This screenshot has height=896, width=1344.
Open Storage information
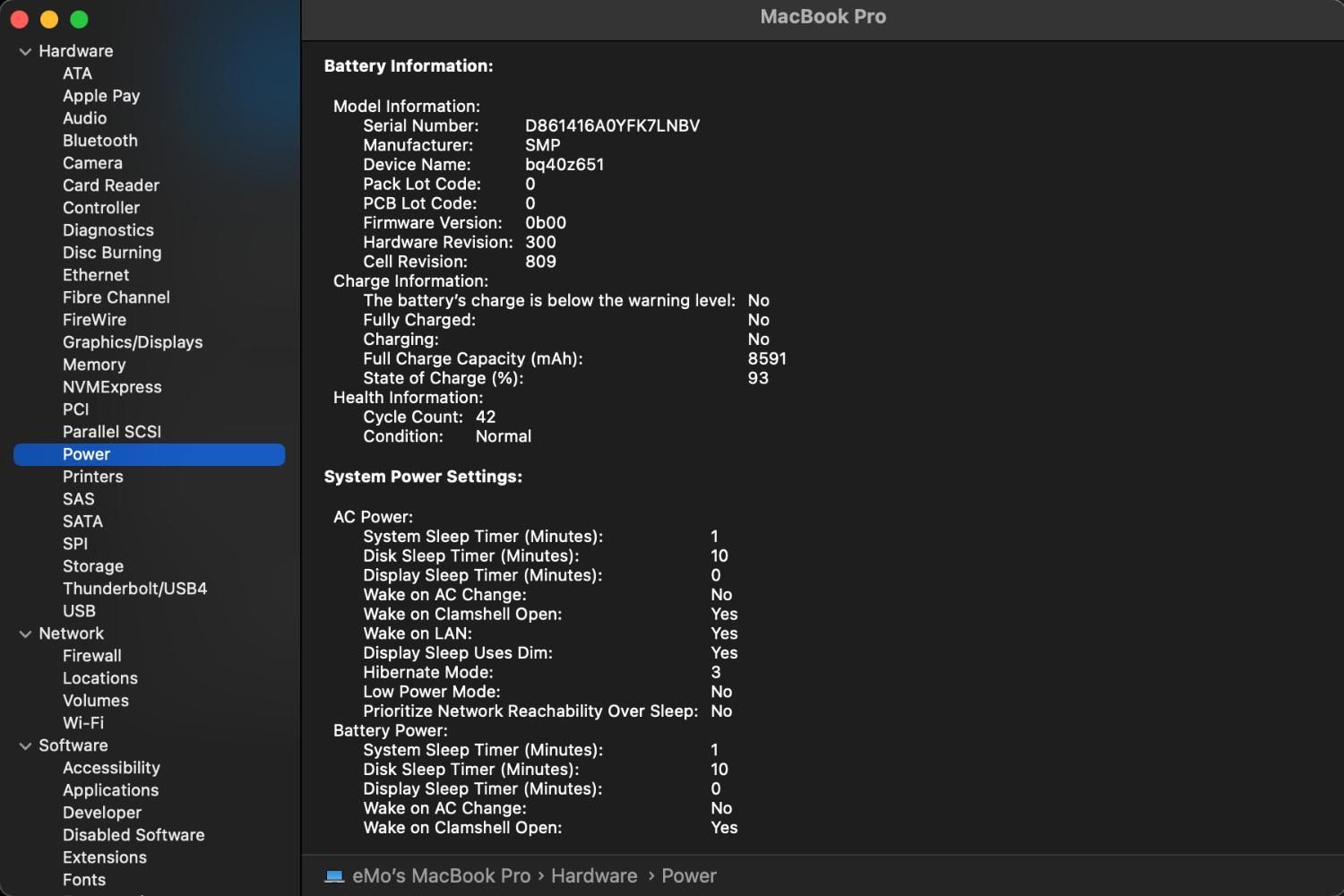pyautogui.click(x=93, y=566)
